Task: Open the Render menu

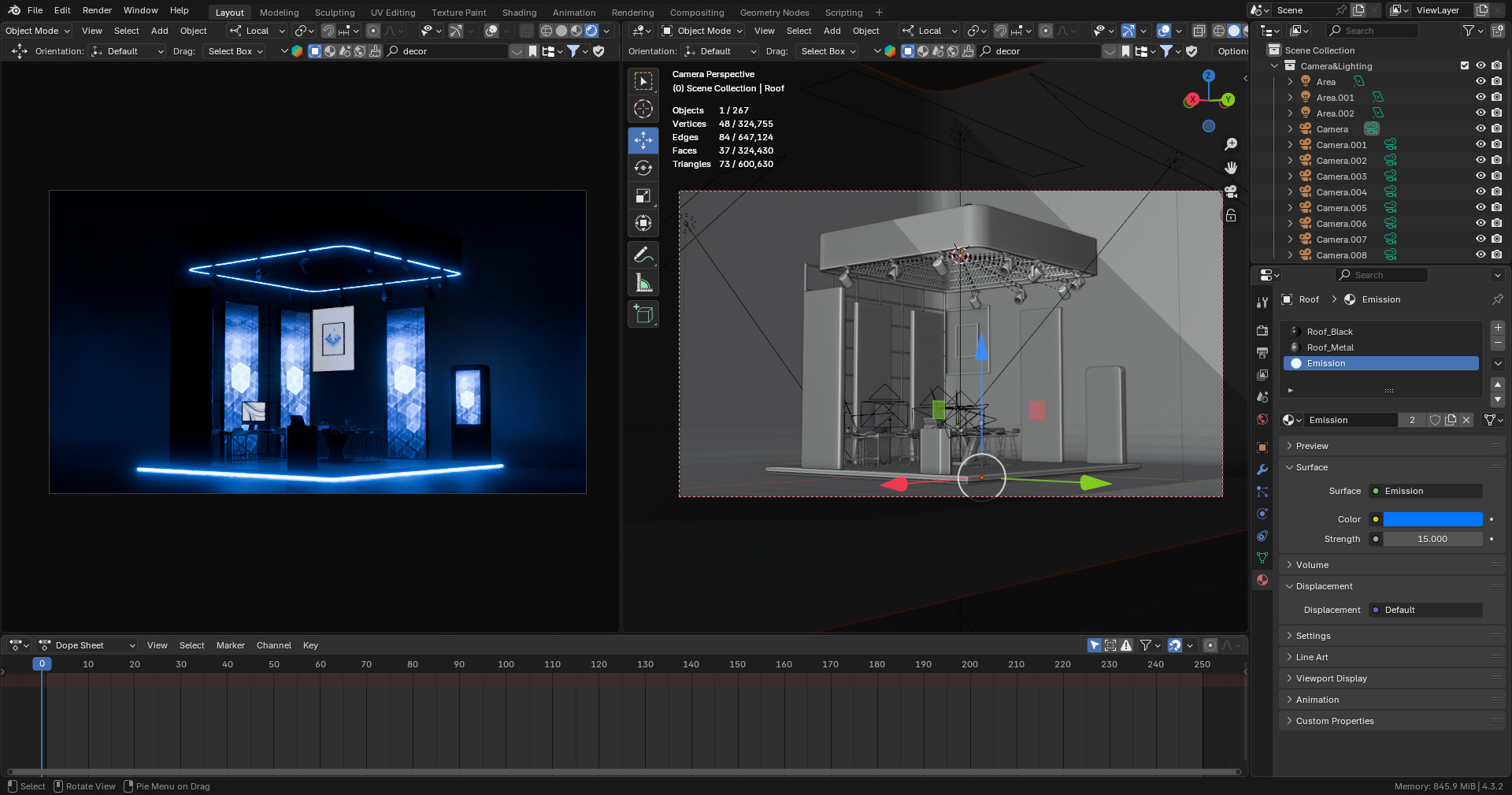Action: [97, 10]
